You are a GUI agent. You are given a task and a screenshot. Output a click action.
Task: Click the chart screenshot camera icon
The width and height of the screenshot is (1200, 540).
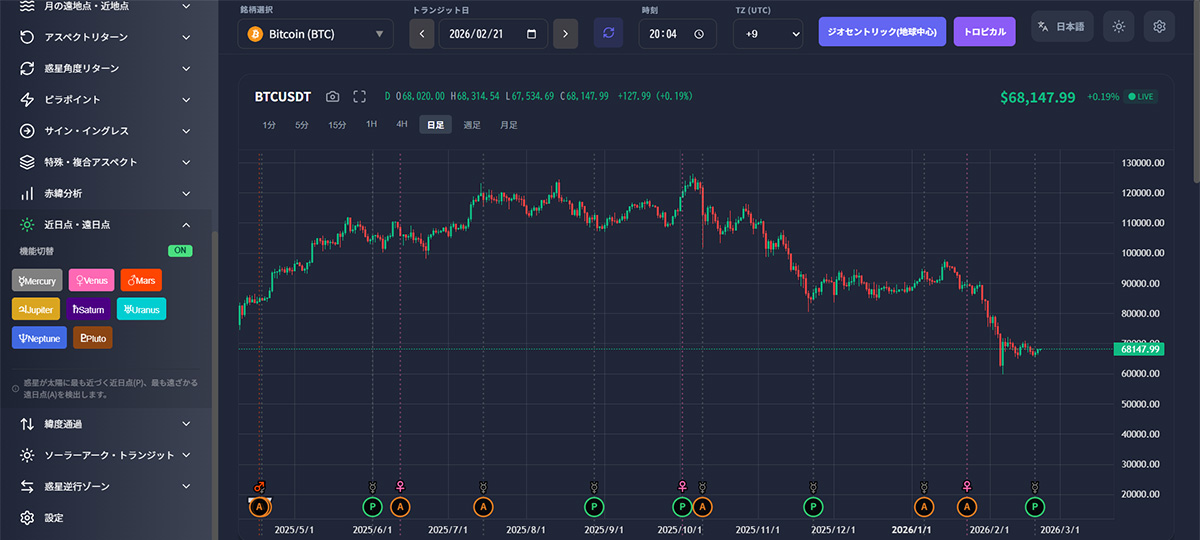(332, 96)
